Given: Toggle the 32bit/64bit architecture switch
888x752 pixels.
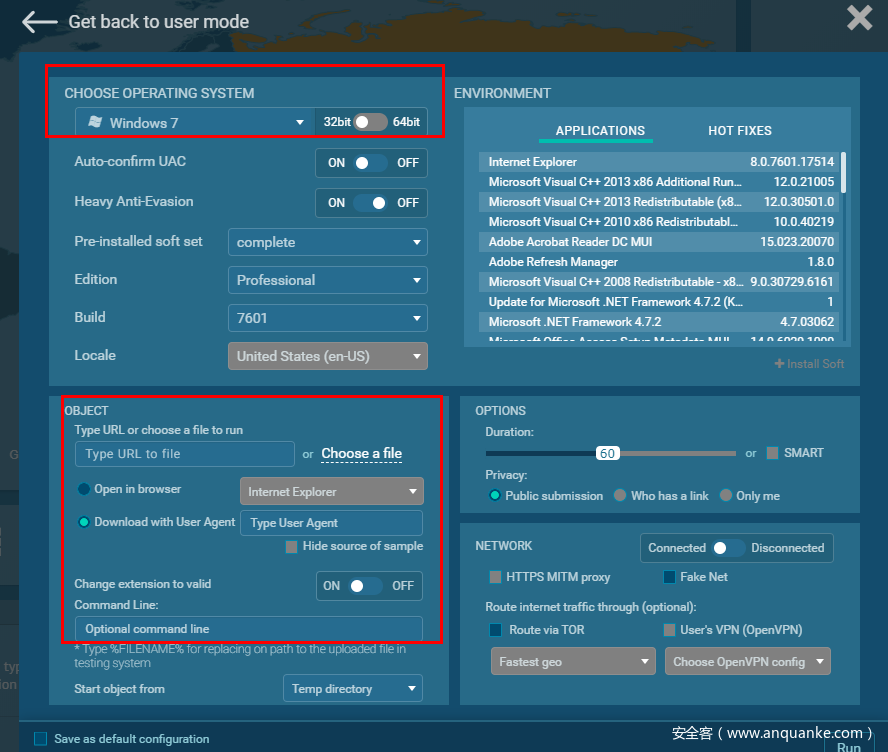Looking at the screenshot, I should click(x=370, y=122).
